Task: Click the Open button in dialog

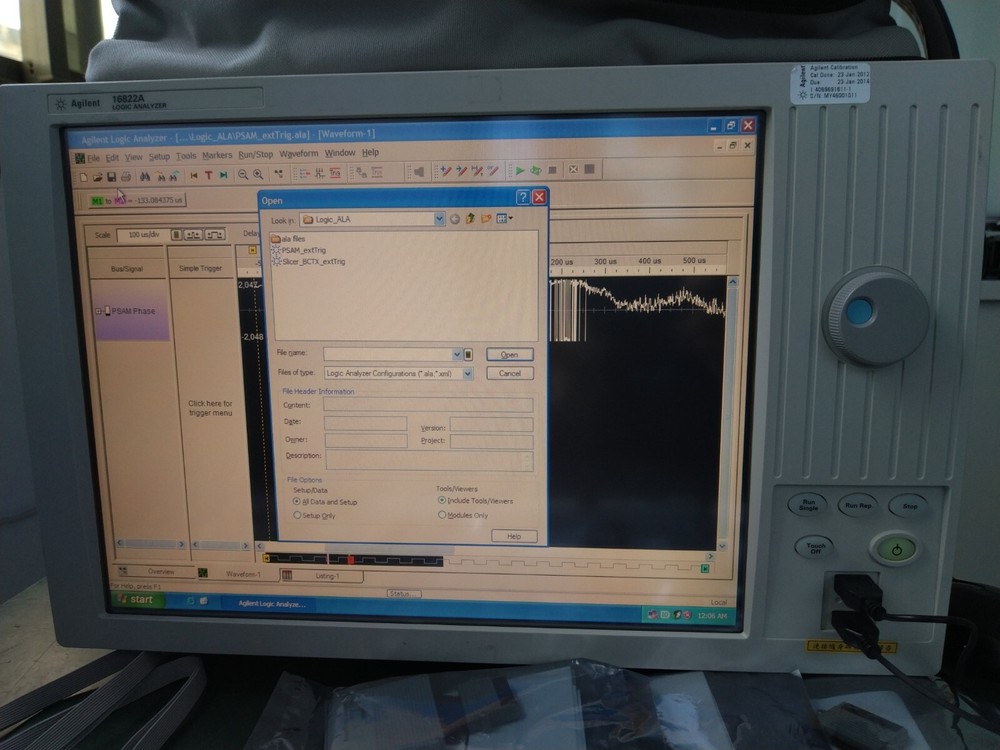Action: point(510,355)
